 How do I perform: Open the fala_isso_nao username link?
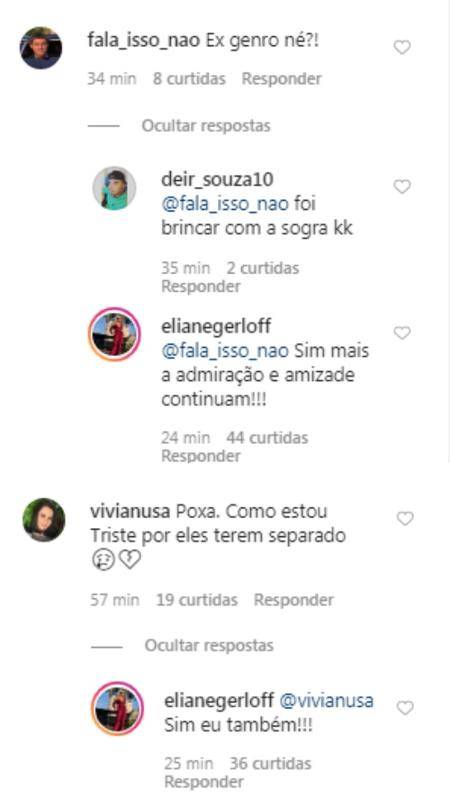(x=143, y=41)
